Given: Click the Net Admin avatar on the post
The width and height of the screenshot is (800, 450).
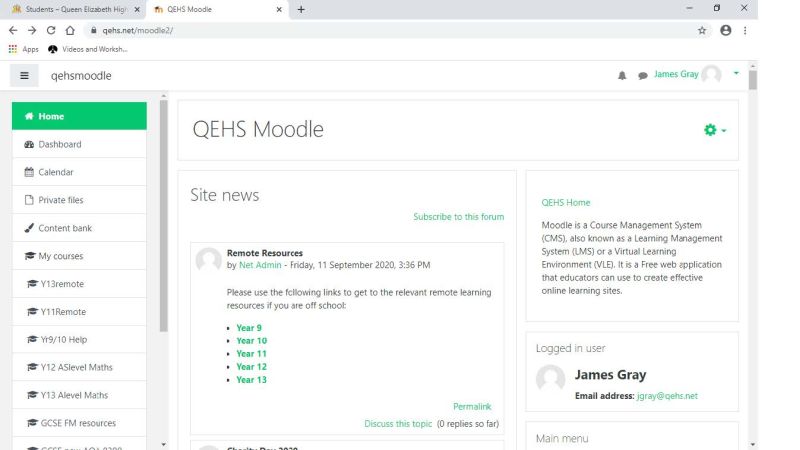Looking at the screenshot, I should click(208, 260).
